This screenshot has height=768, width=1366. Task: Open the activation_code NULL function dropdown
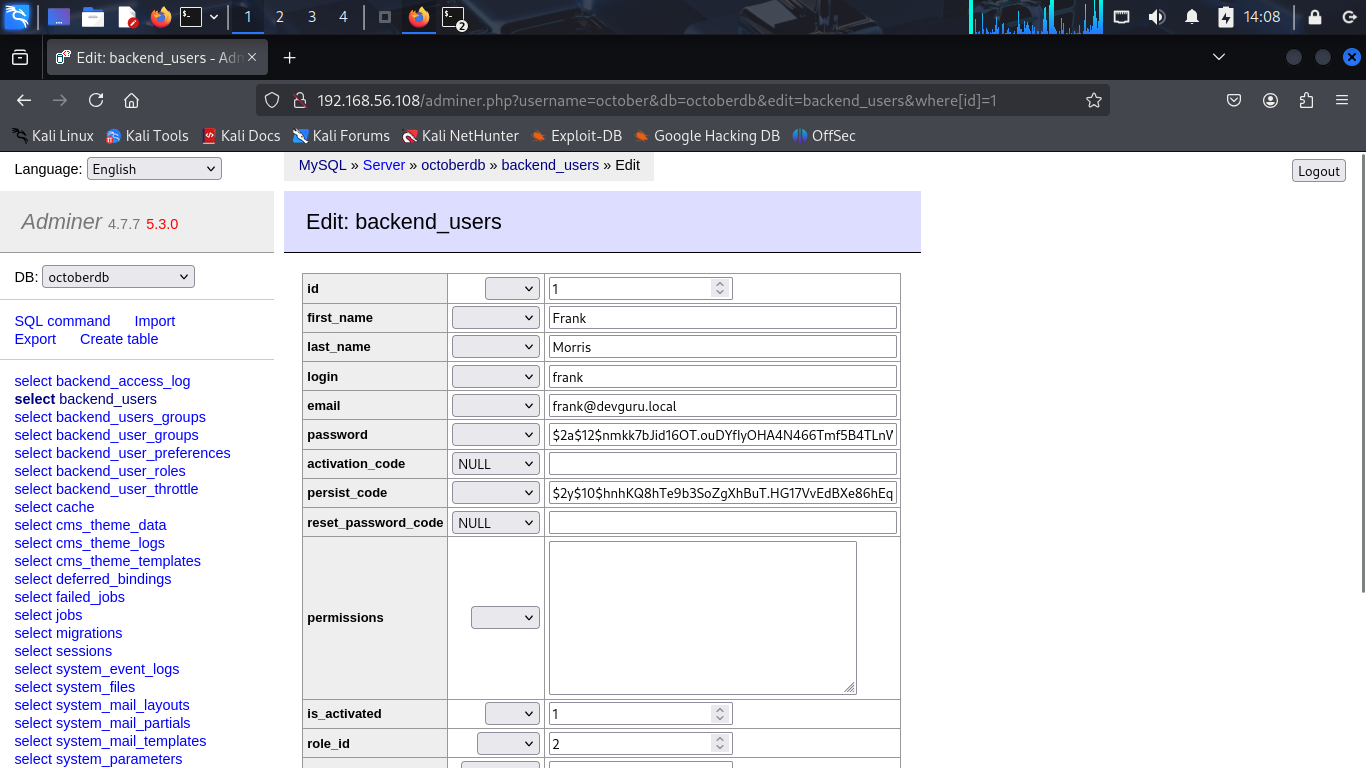tap(496, 465)
